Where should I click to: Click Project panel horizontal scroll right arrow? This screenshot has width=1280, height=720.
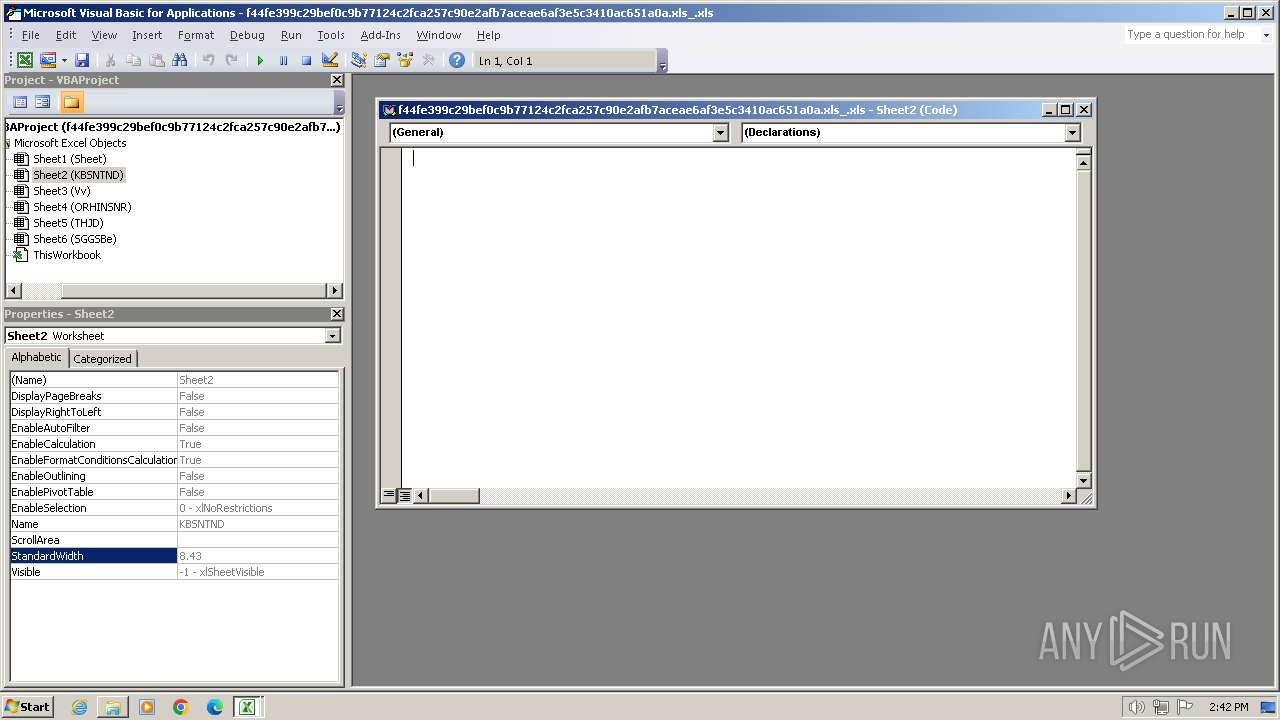[334, 290]
